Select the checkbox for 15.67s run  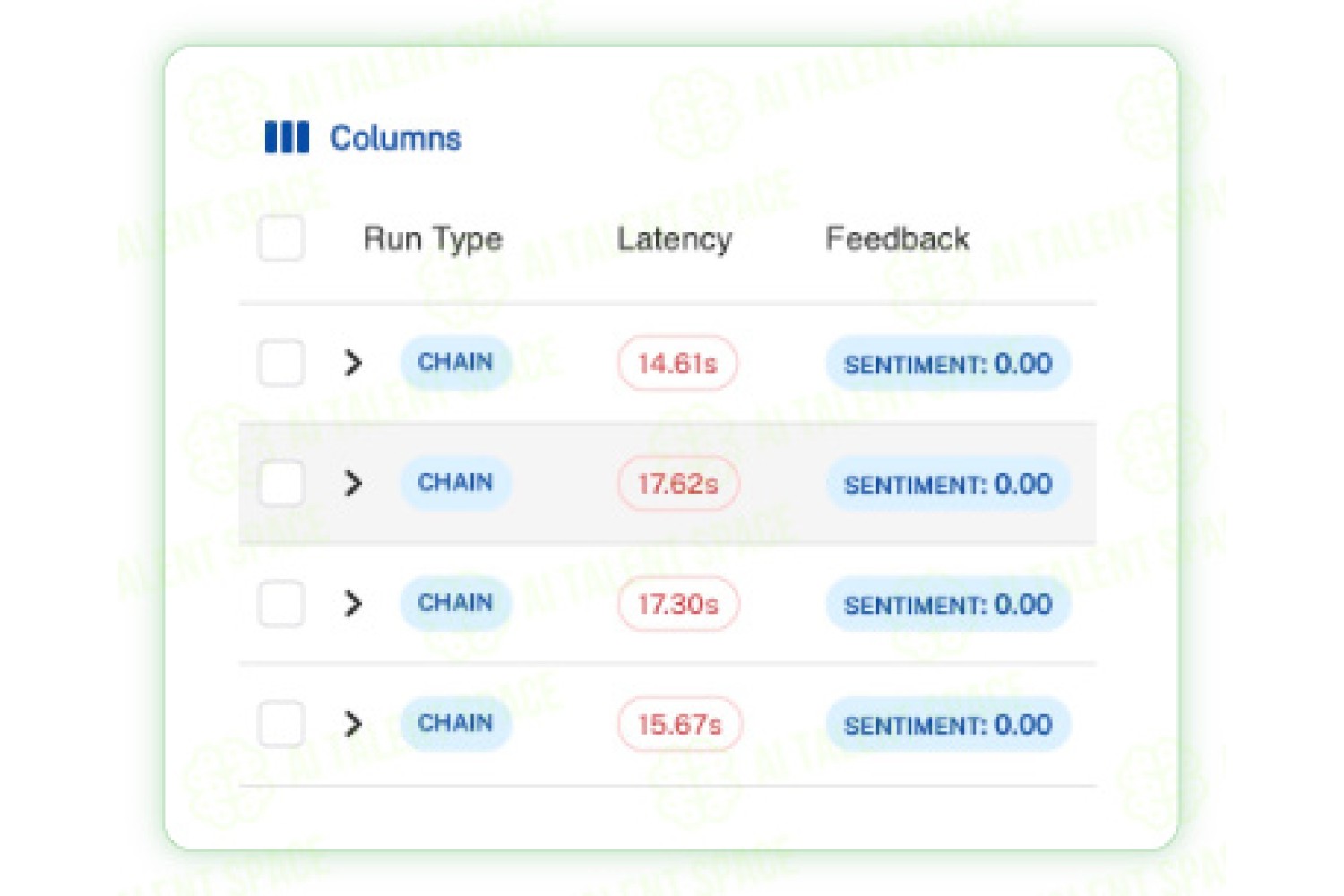coord(281,723)
